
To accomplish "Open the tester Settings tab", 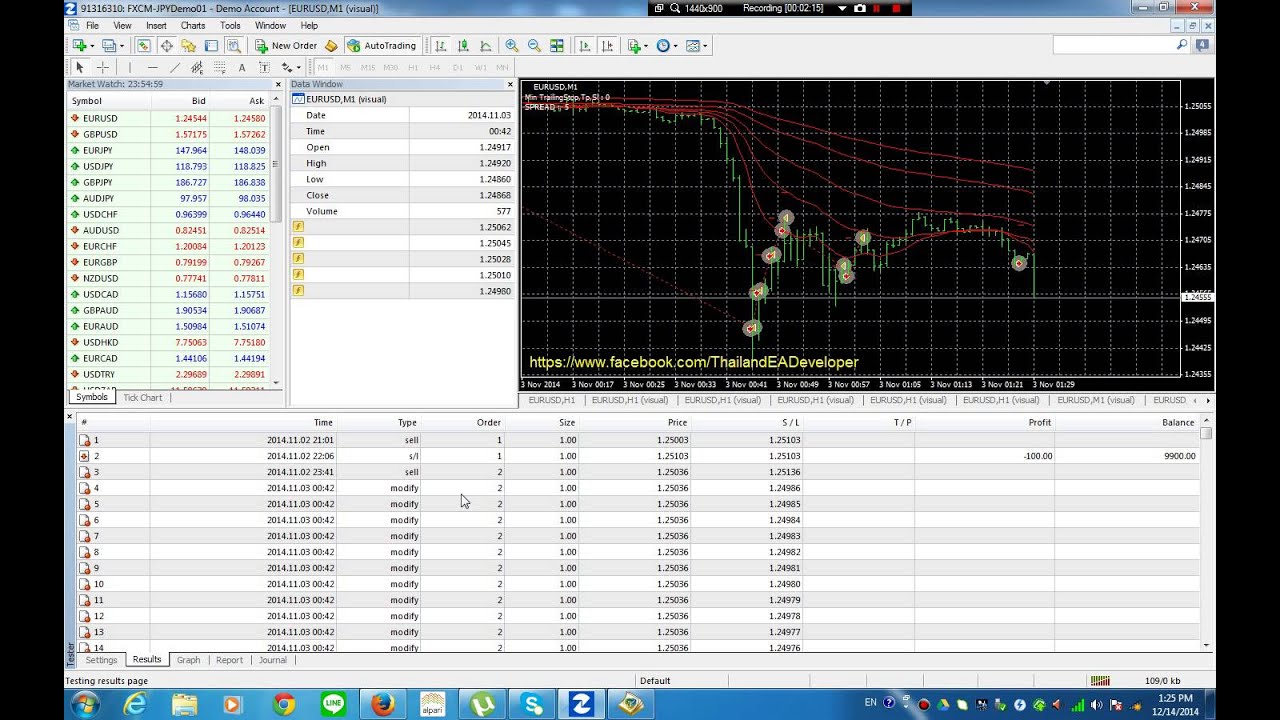I will click(x=101, y=660).
